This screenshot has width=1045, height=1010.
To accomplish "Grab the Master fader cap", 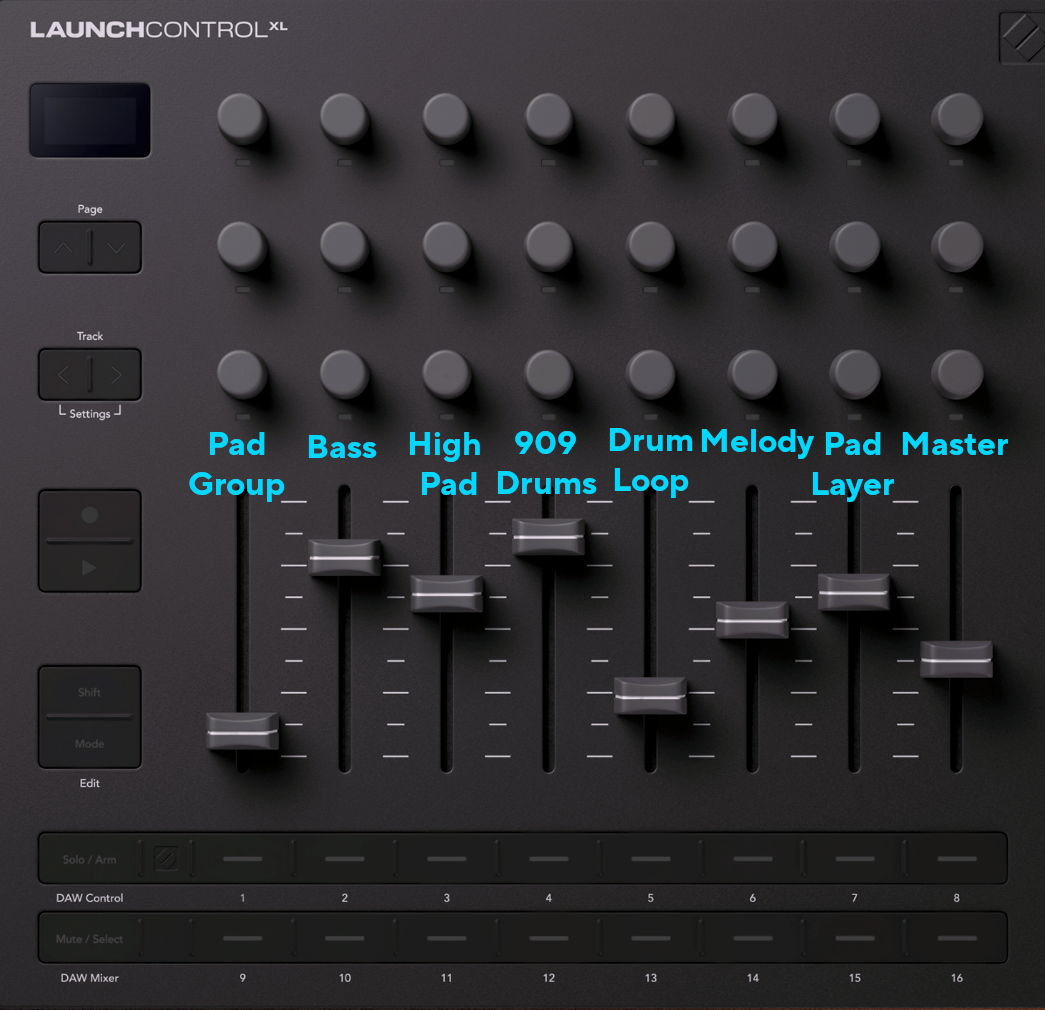I will pos(956,659).
